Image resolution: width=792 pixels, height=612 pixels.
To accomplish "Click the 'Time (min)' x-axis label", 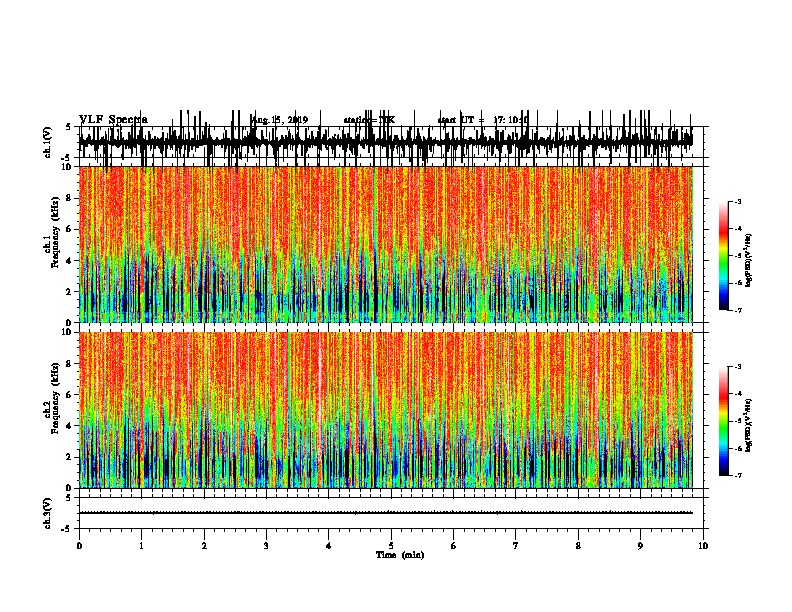I will (x=400, y=555).
